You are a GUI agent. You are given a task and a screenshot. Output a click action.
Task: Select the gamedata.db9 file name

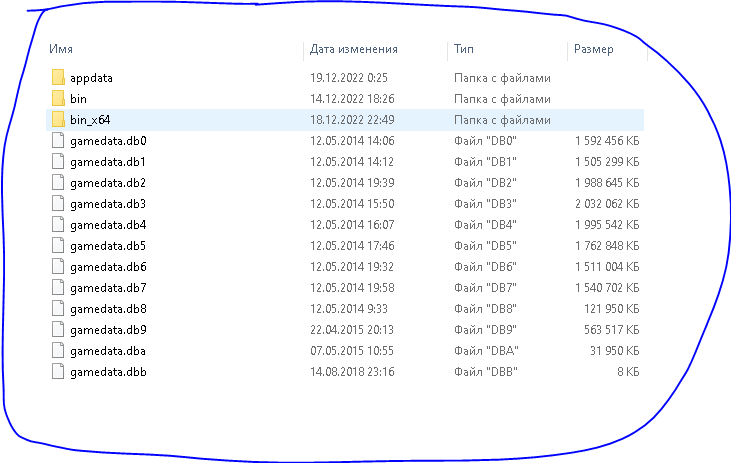(x=108, y=330)
